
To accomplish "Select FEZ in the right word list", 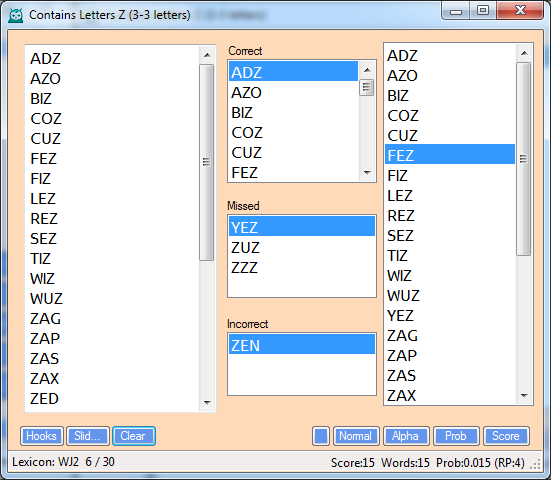I will pyautogui.click(x=450, y=155).
